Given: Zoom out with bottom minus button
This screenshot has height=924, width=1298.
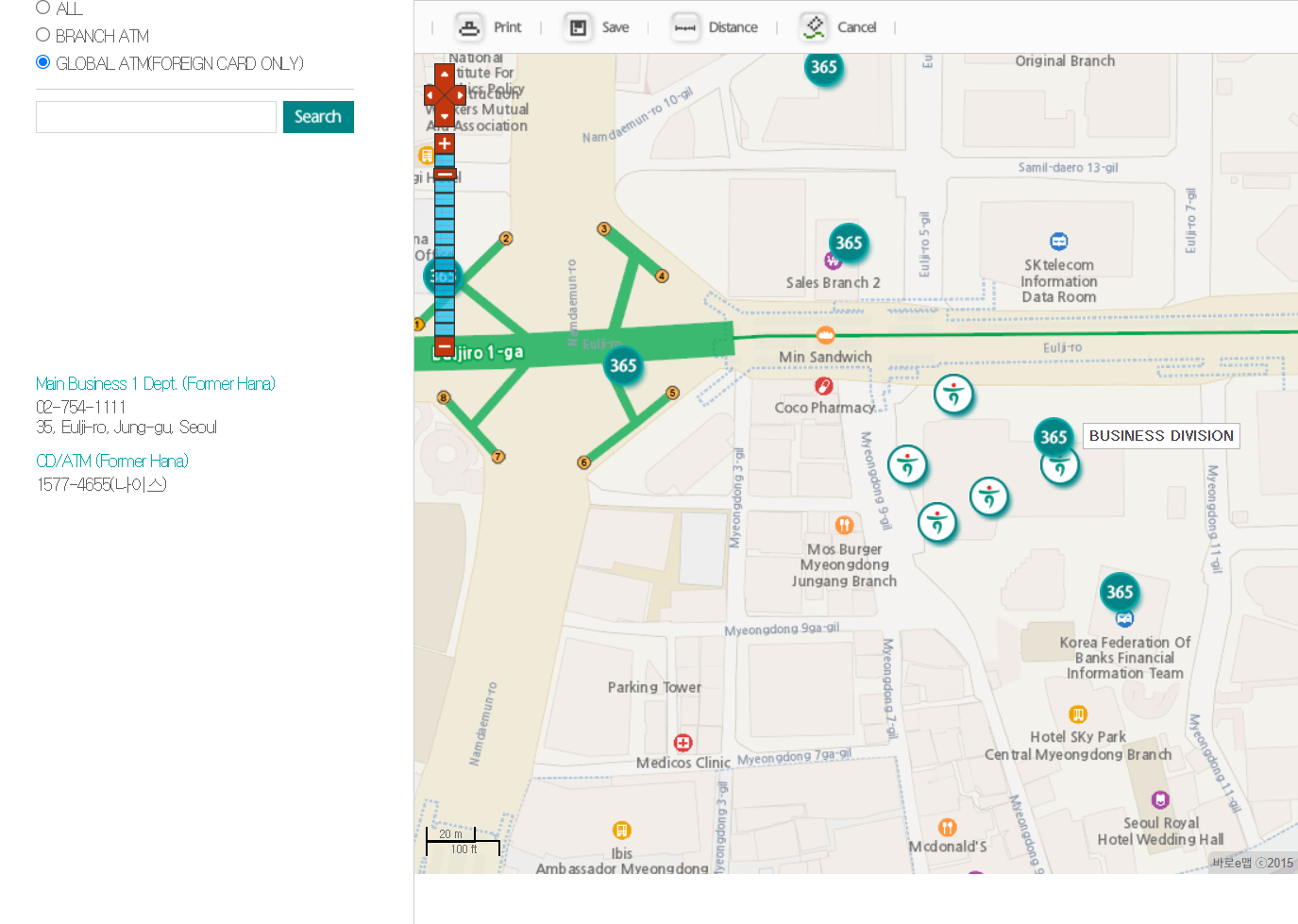Looking at the screenshot, I should point(444,344).
